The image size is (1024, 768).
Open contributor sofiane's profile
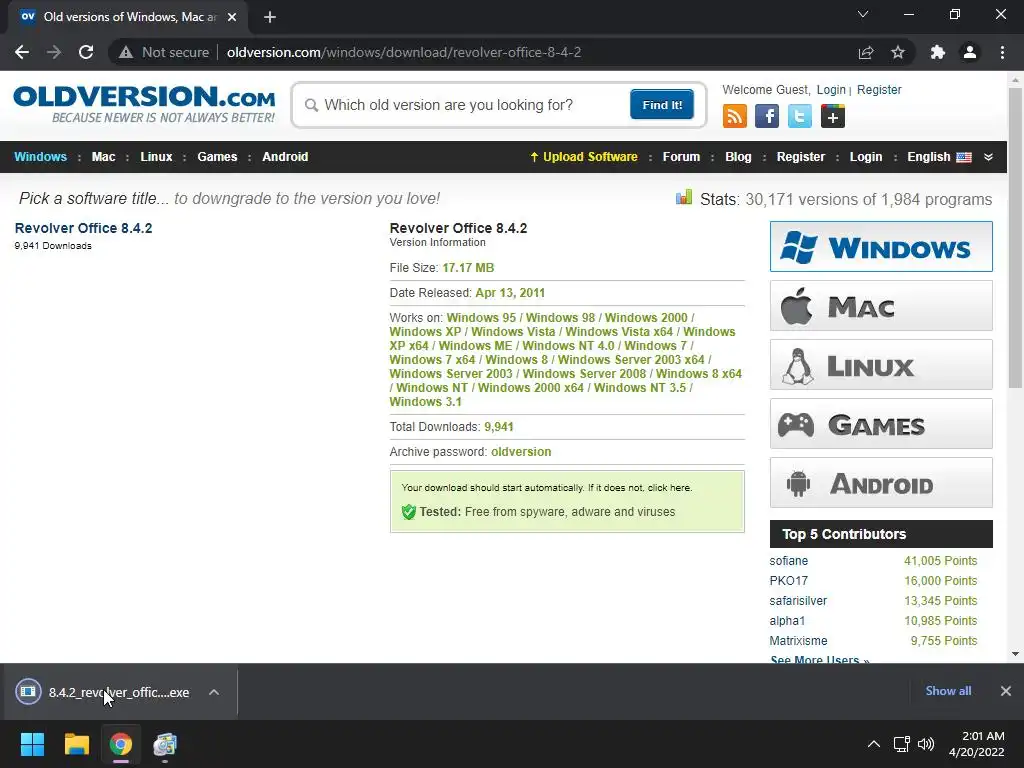pos(788,561)
